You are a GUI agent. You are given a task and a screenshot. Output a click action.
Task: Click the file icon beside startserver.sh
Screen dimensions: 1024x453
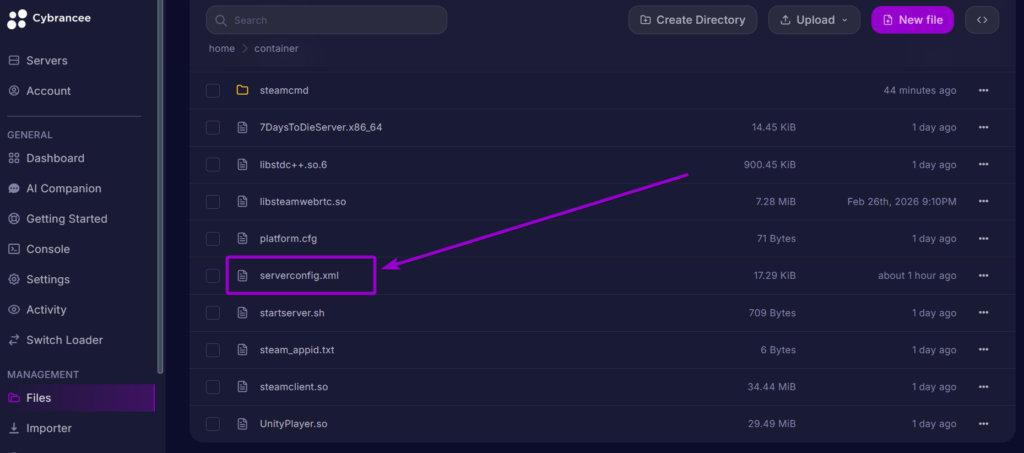[x=242, y=313]
